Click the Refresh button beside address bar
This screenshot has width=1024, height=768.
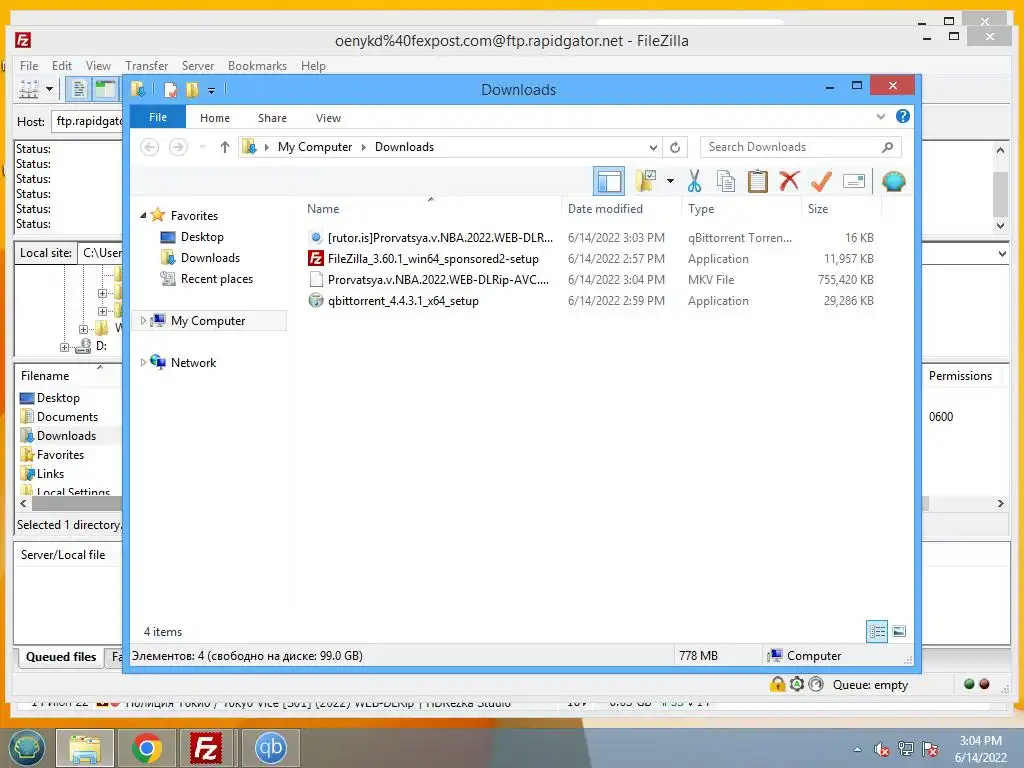coord(675,147)
